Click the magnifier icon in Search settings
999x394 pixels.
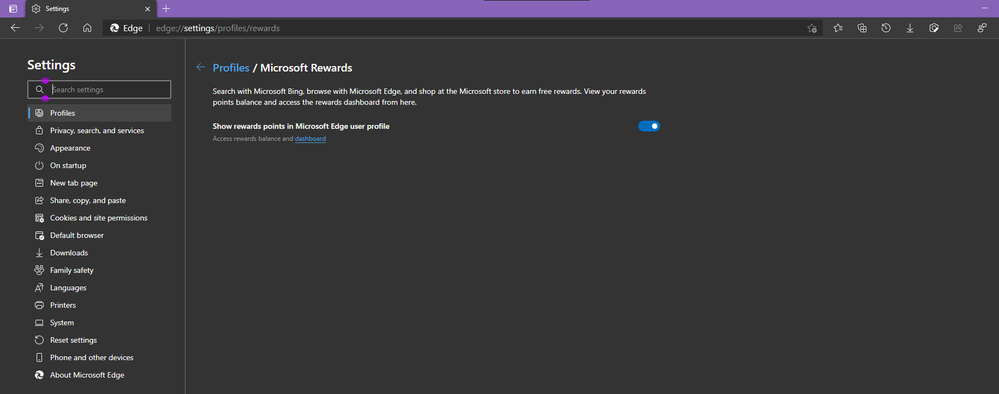tap(40, 90)
